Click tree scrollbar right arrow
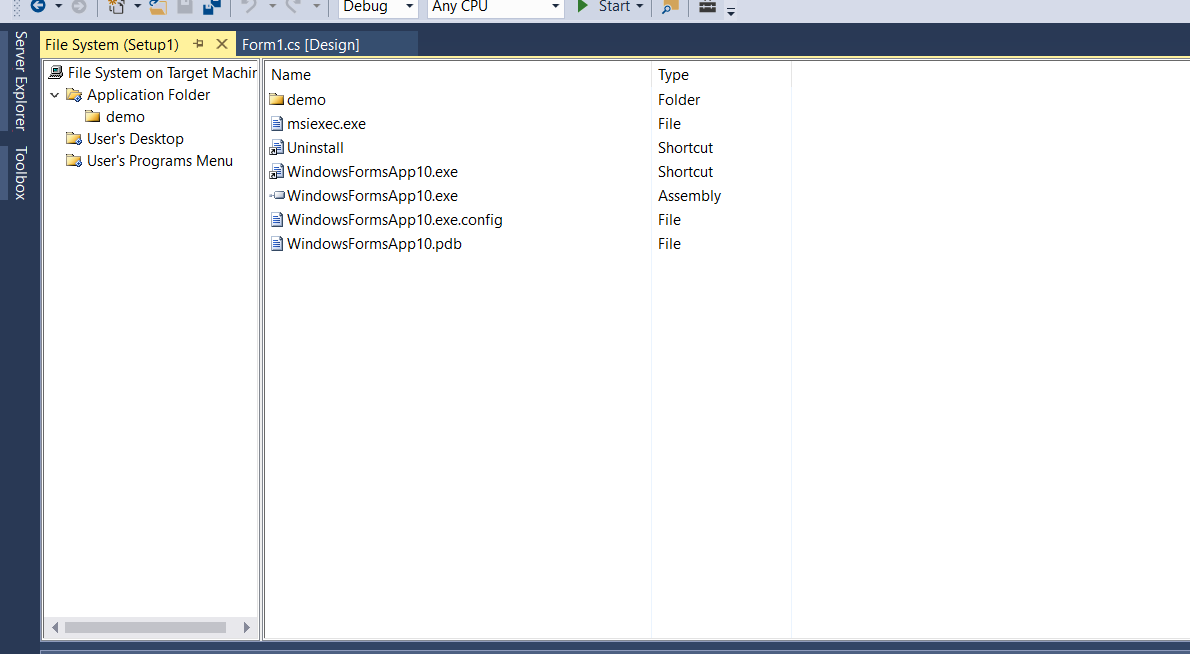This screenshot has height=654, width=1190. 247,627
